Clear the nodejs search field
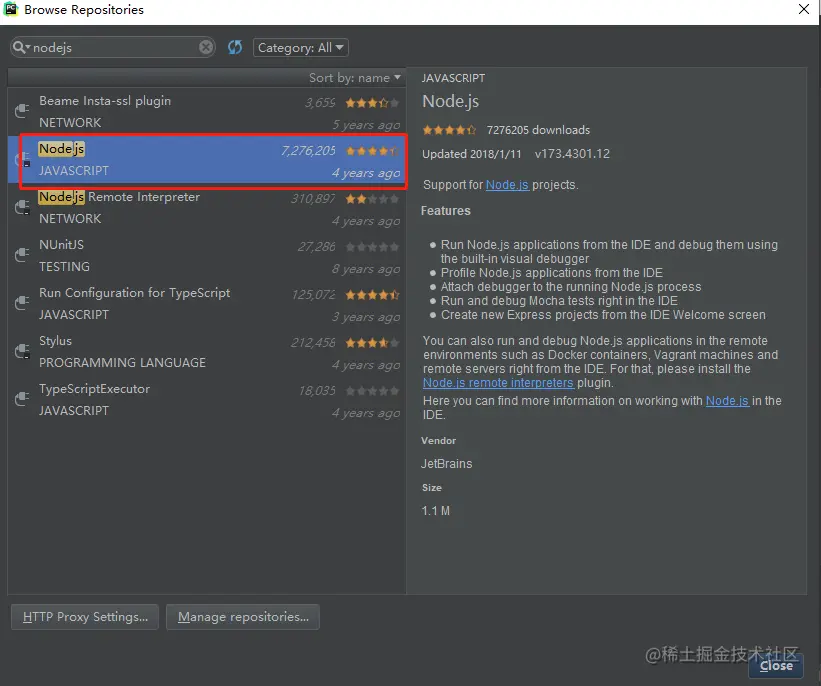821x686 pixels. [x=206, y=48]
